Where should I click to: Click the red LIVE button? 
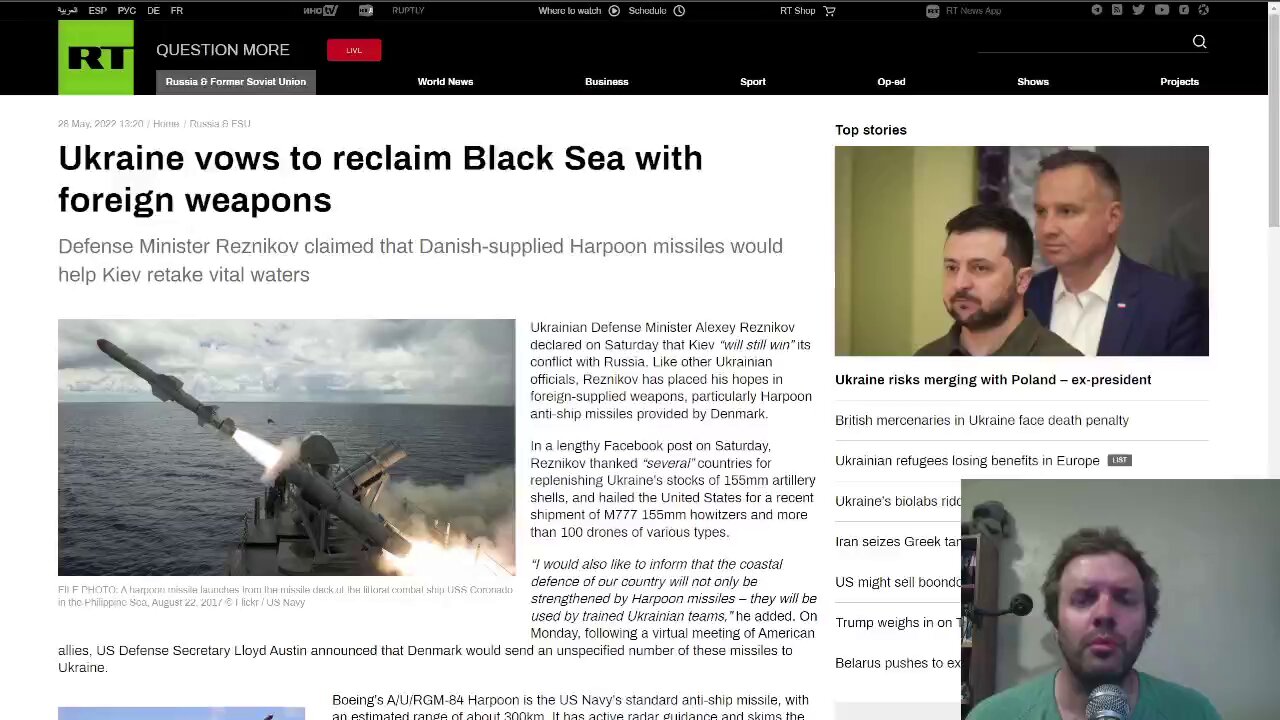pyautogui.click(x=354, y=50)
